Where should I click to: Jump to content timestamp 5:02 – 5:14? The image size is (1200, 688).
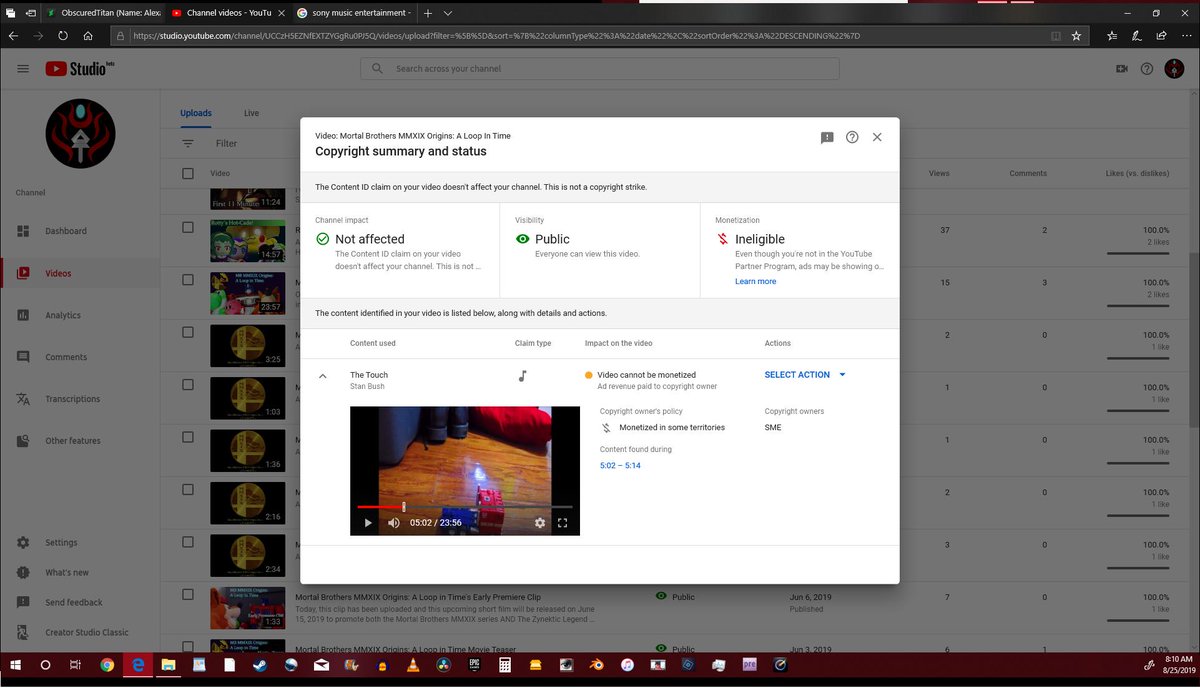tap(620, 466)
